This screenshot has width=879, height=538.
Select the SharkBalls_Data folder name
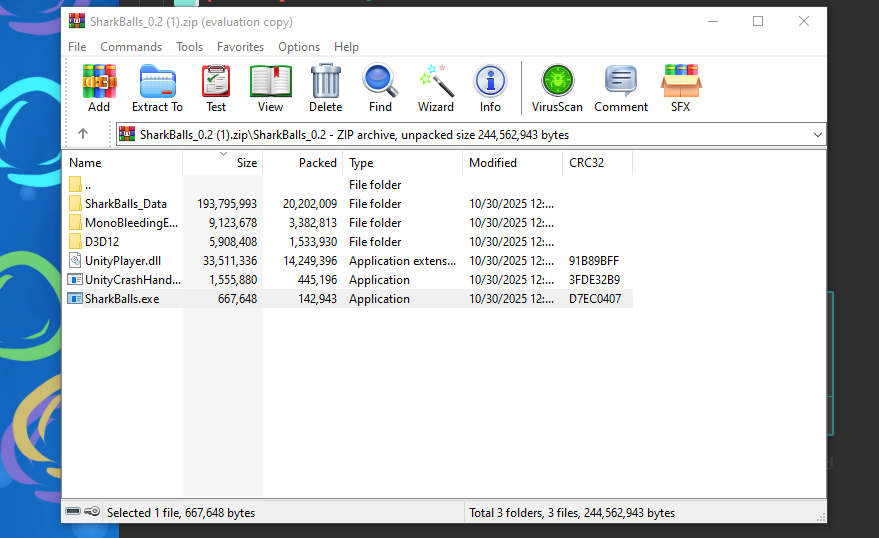pyautogui.click(x=126, y=203)
